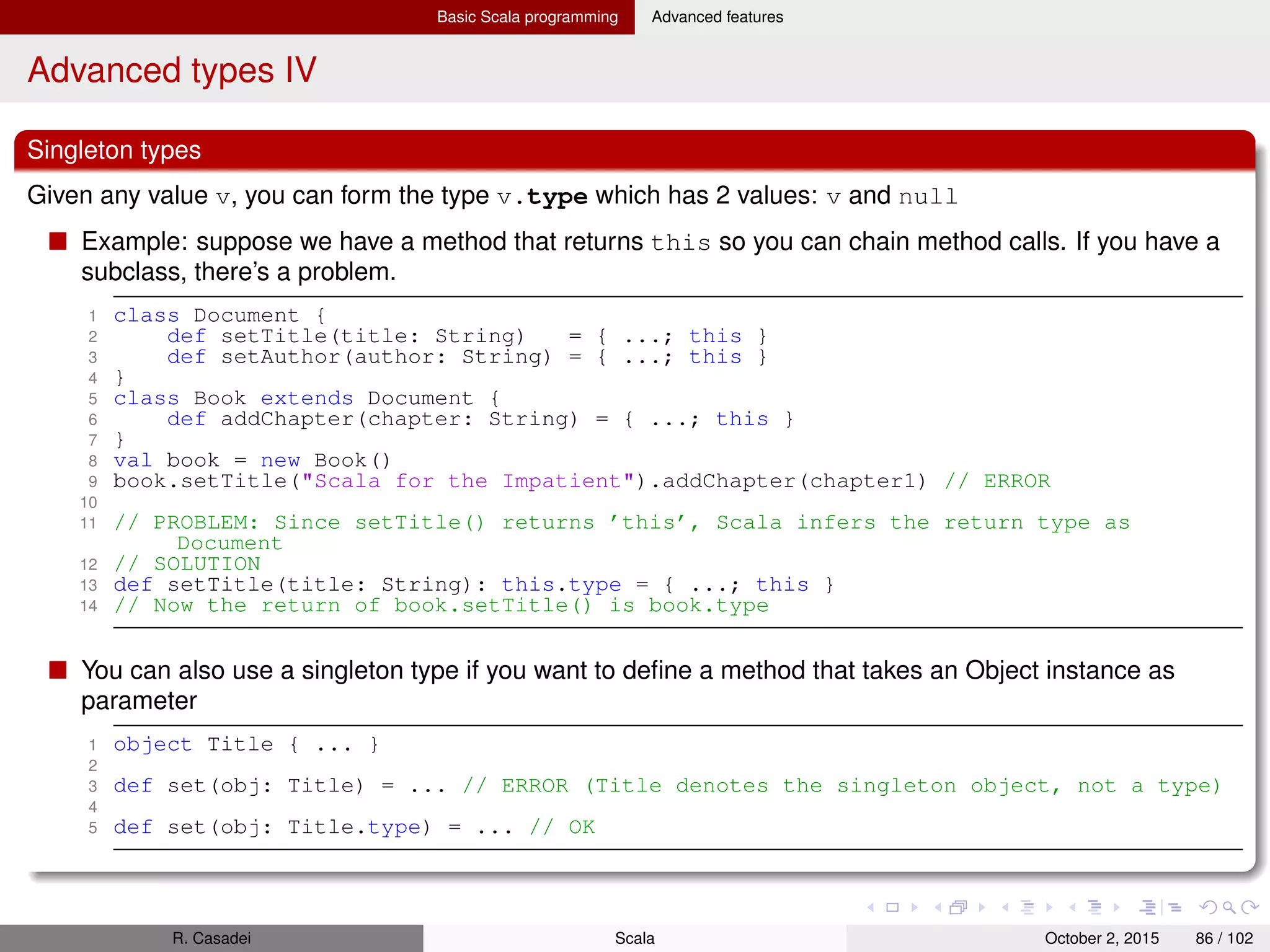Screen dimensions: 1270x952
Task: Click the go forward (redo arrow) icon
Action: (1250, 907)
